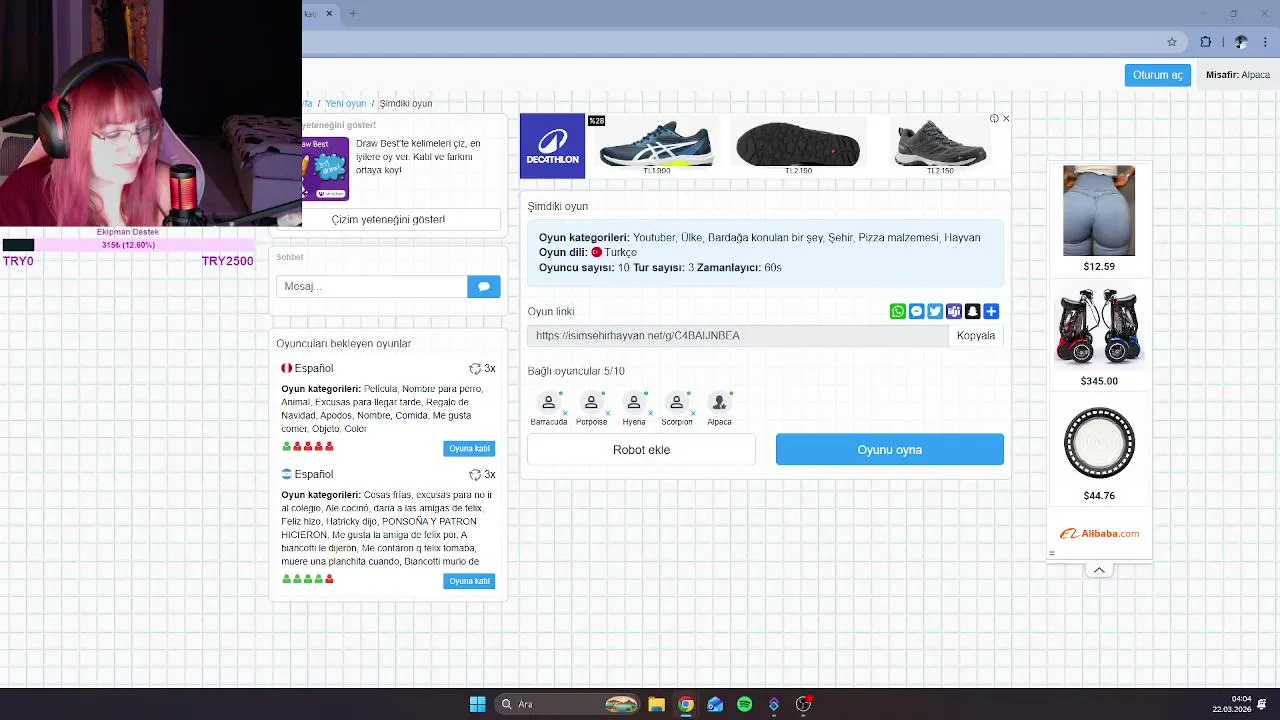Open Spotify from taskbar
The image size is (1280, 720).
(744, 704)
